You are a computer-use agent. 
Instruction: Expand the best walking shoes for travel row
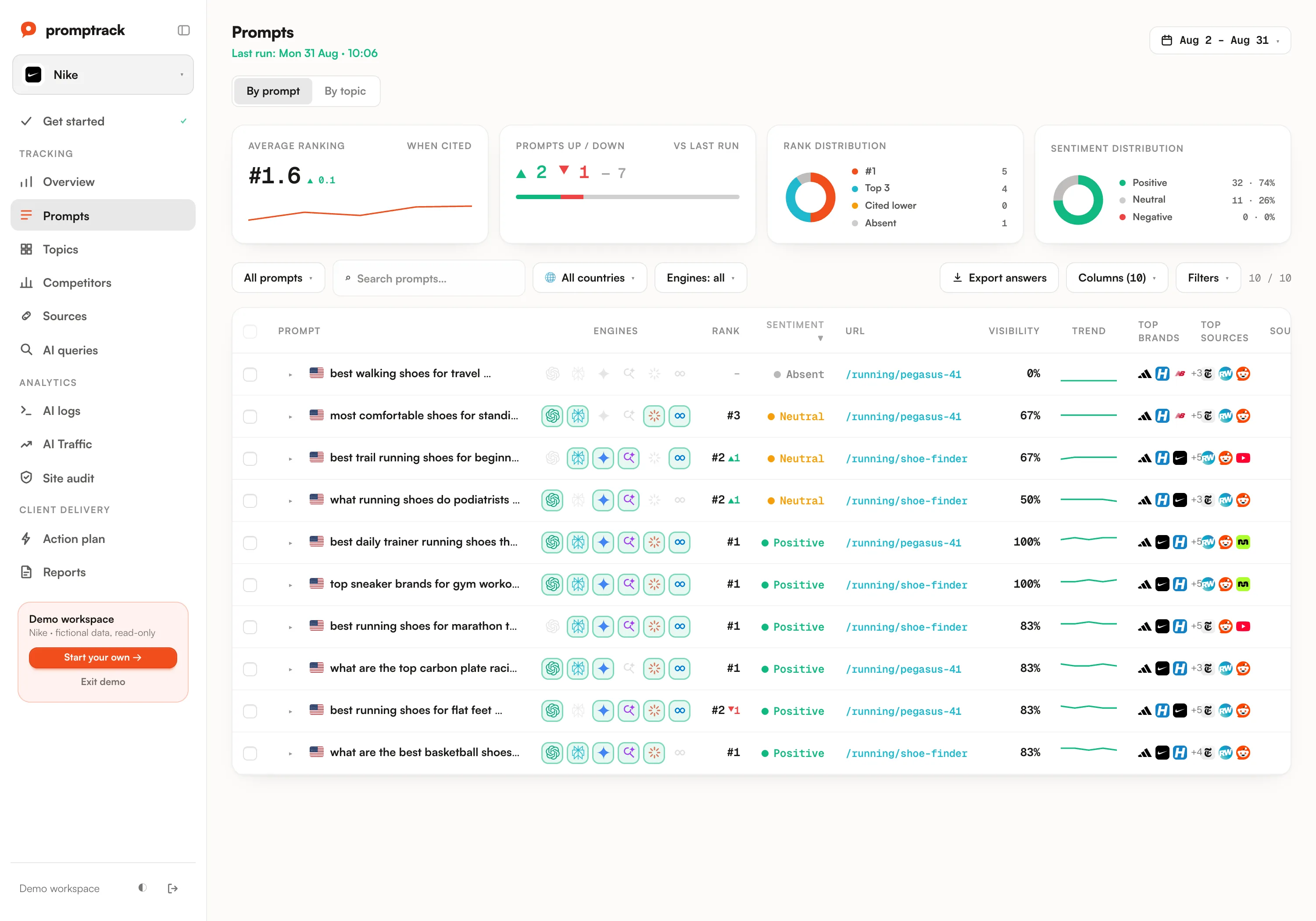pyautogui.click(x=290, y=374)
